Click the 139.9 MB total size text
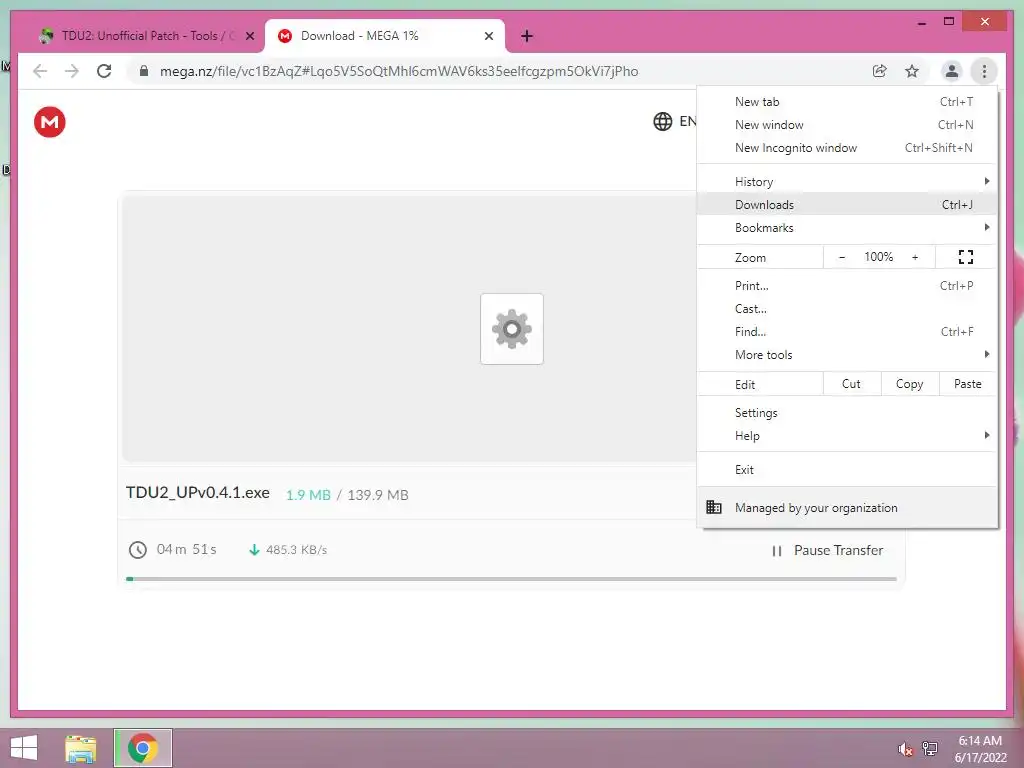The width and height of the screenshot is (1024, 768). click(377, 495)
